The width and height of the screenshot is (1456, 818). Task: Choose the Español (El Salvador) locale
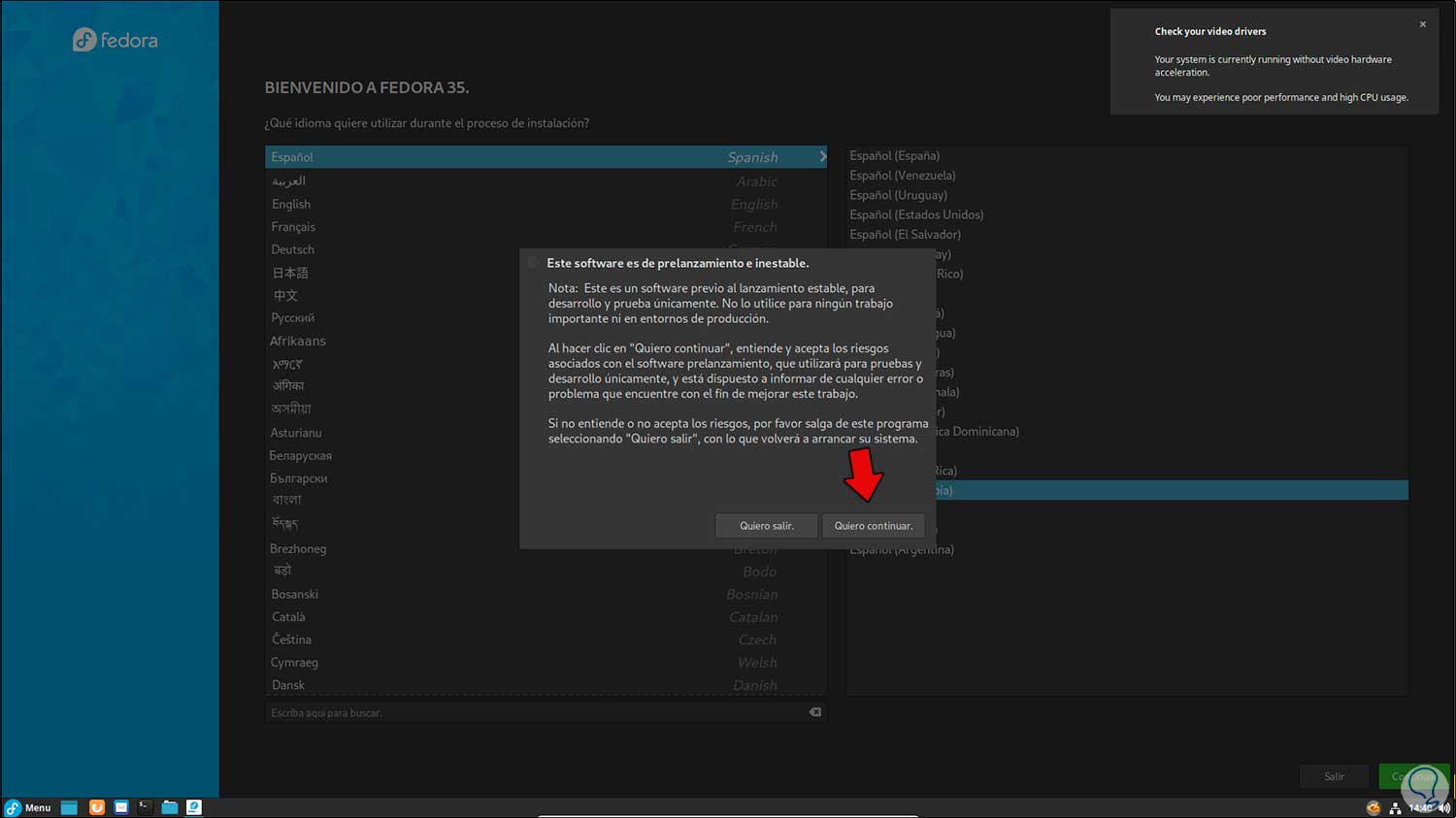(1127, 235)
